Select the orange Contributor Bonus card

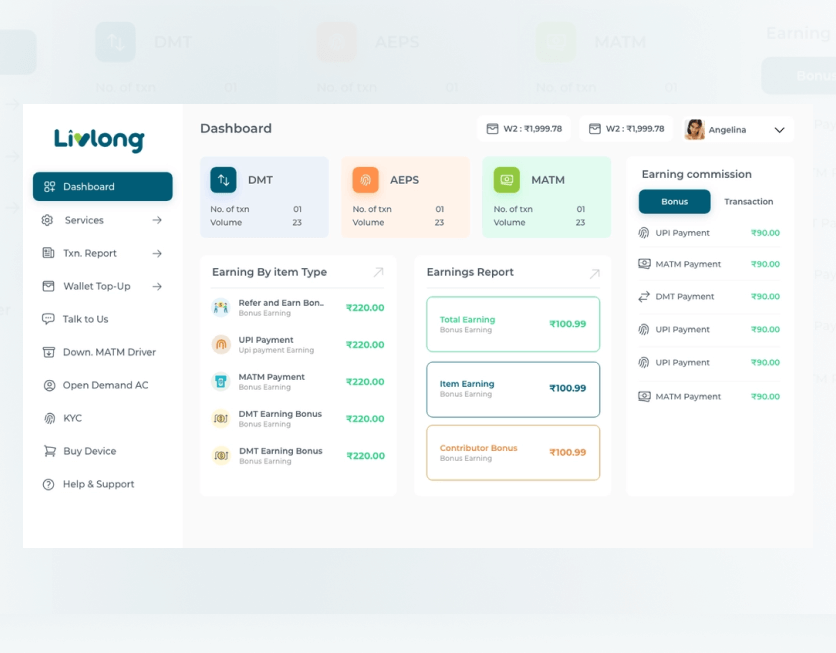pos(513,452)
